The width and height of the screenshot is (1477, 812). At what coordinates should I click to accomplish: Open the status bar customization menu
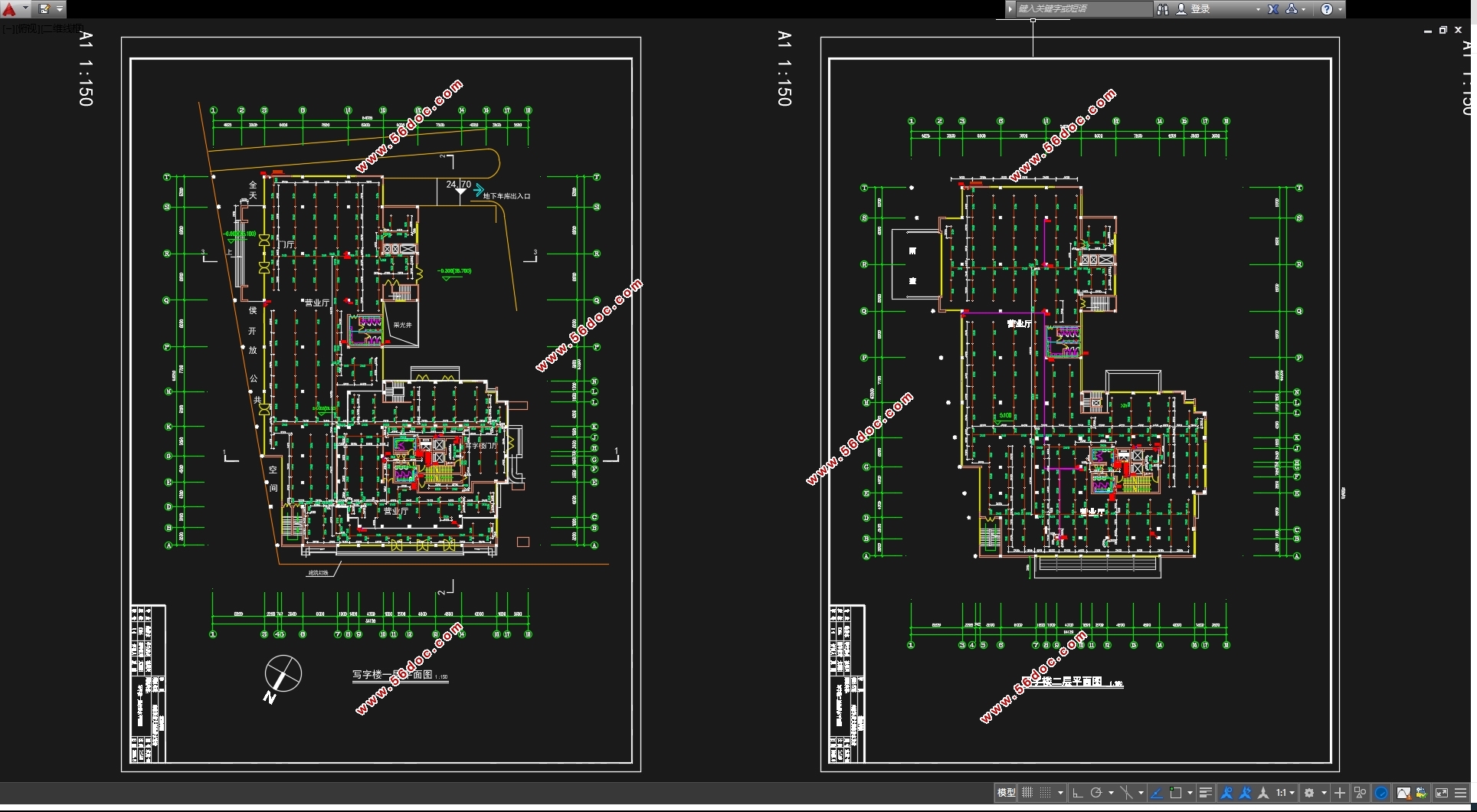pos(1460,793)
